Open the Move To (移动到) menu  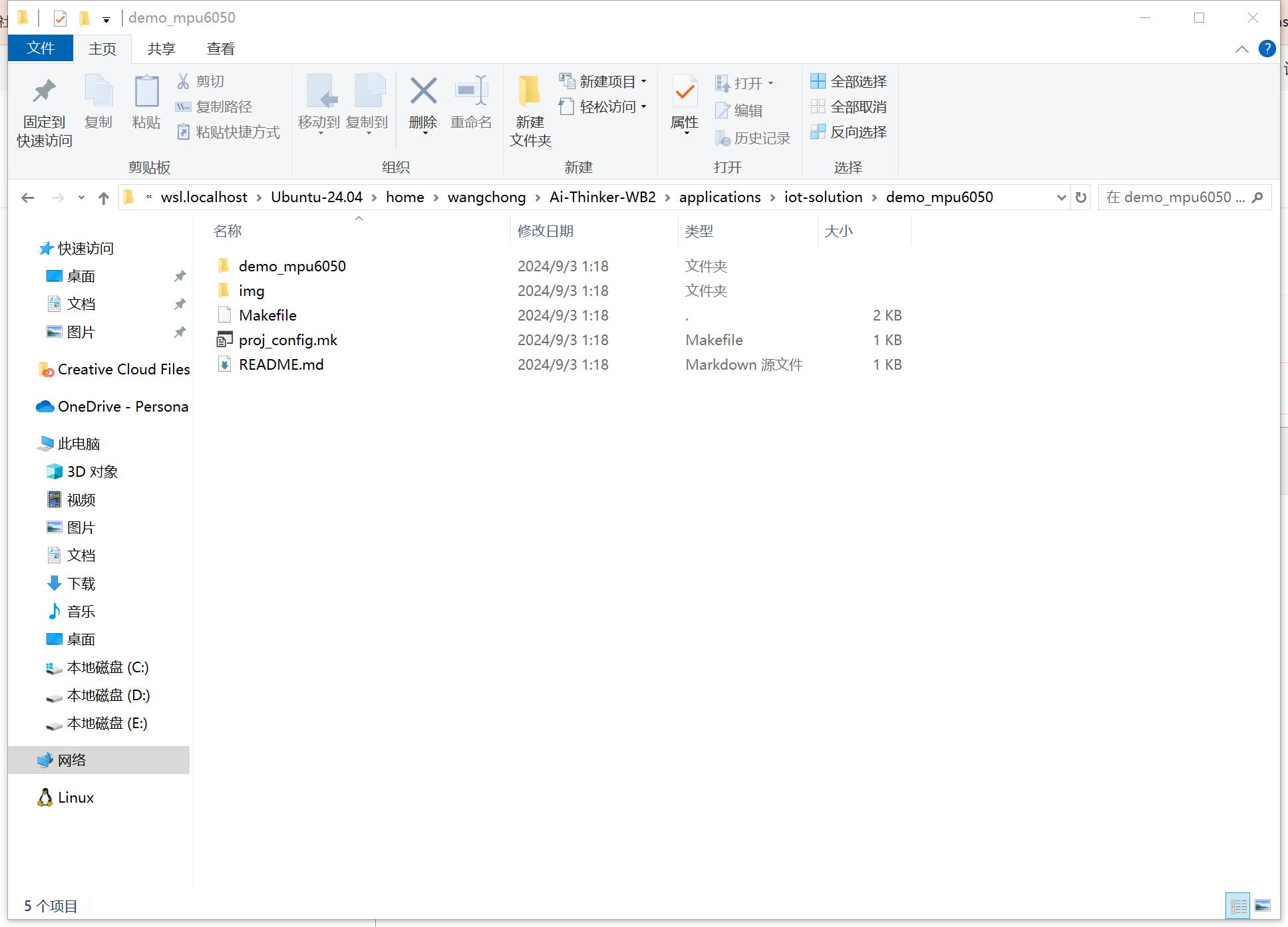pyautogui.click(x=319, y=104)
